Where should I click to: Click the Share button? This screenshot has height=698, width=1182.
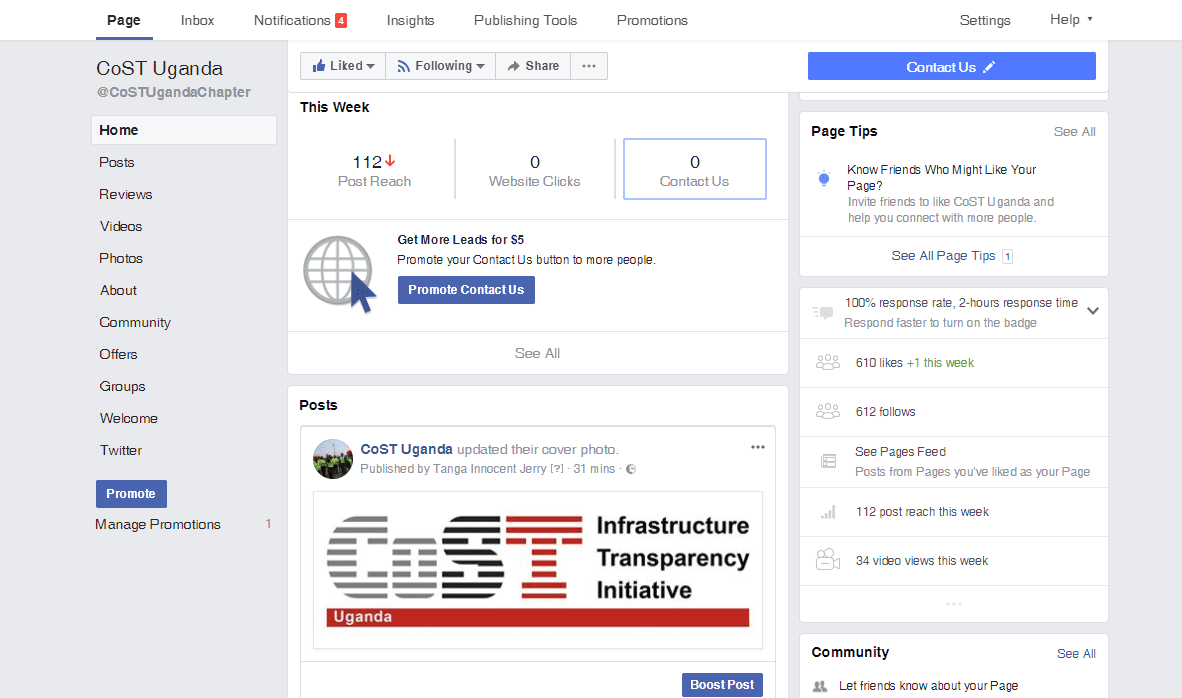[533, 66]
